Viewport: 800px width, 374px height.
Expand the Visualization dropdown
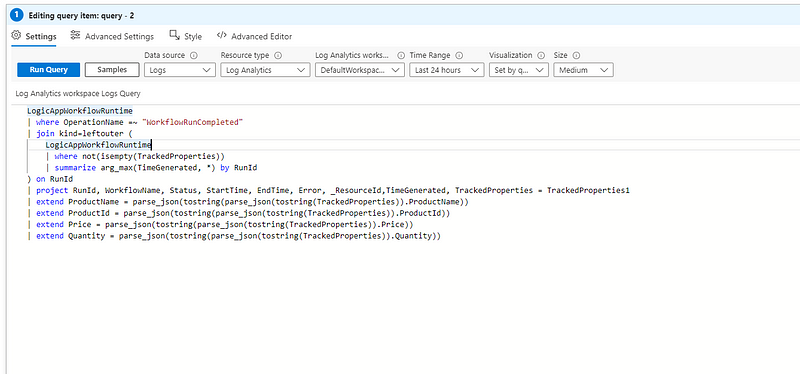pos(519,70)
